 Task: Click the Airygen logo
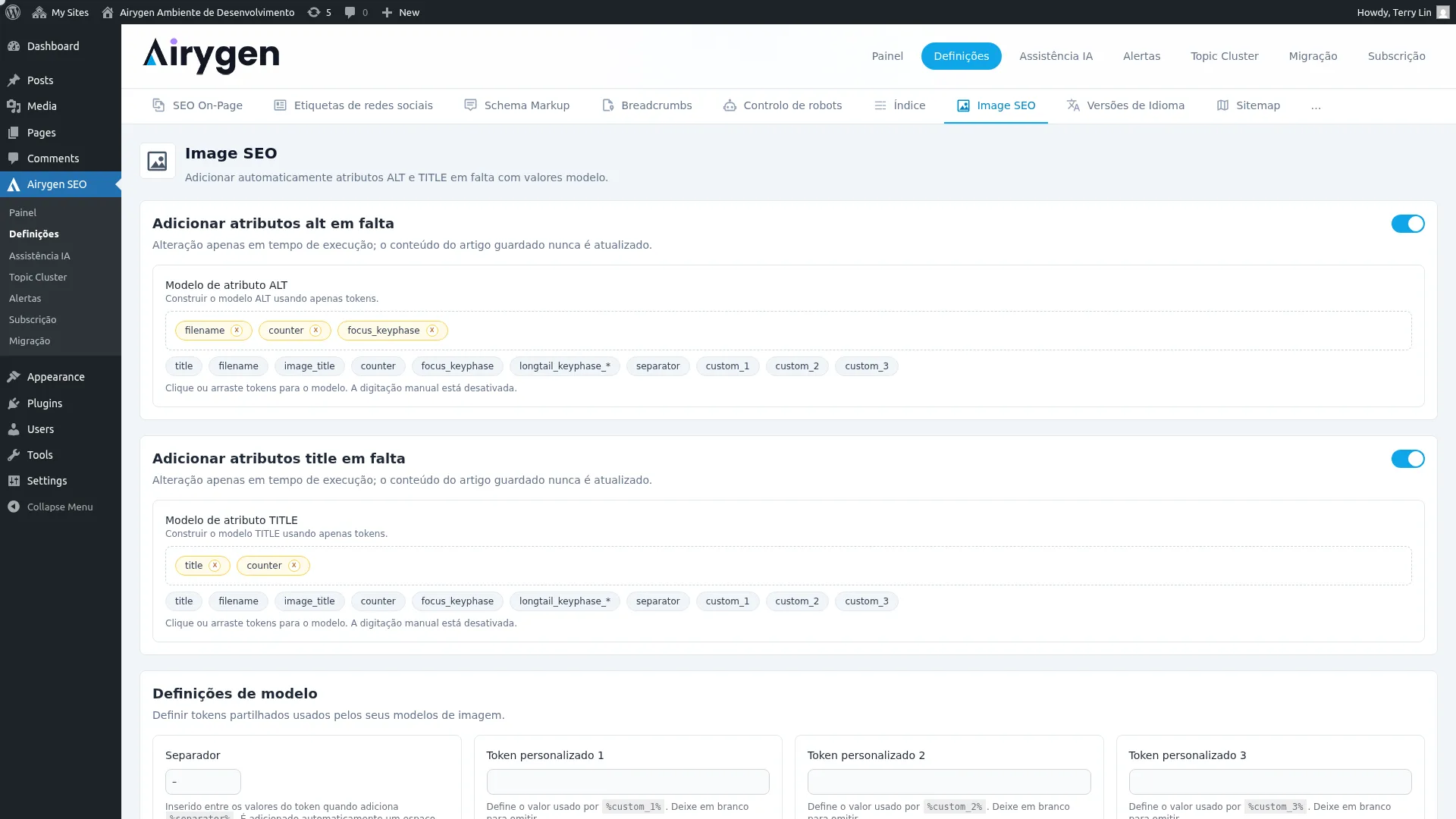(211, 56)
